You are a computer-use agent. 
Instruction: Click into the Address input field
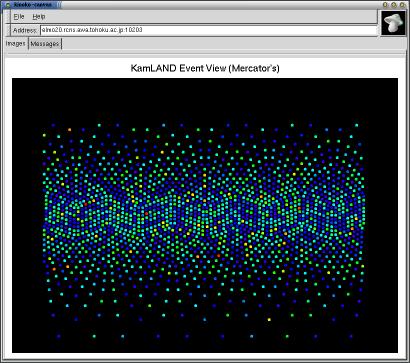(x=208, y=30)
